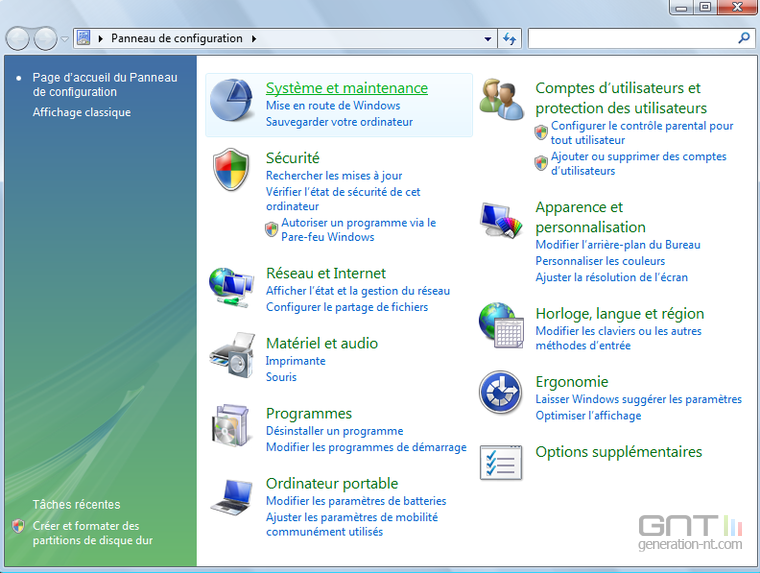Open the Ergonomie heading
The image size is (760, 573).
point(571,382)
